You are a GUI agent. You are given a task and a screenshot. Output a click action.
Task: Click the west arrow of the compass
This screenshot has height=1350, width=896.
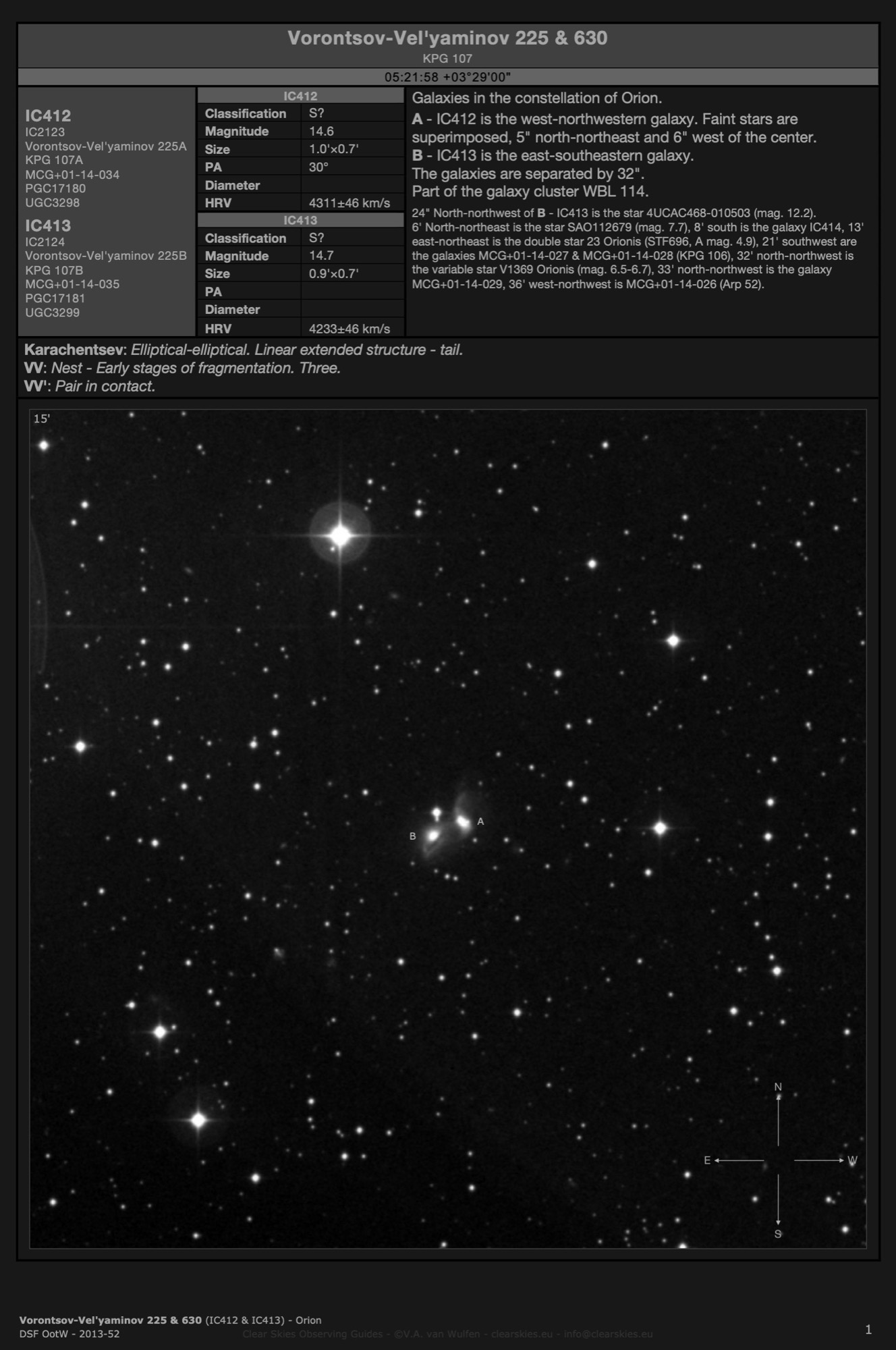click(819, 1160)
